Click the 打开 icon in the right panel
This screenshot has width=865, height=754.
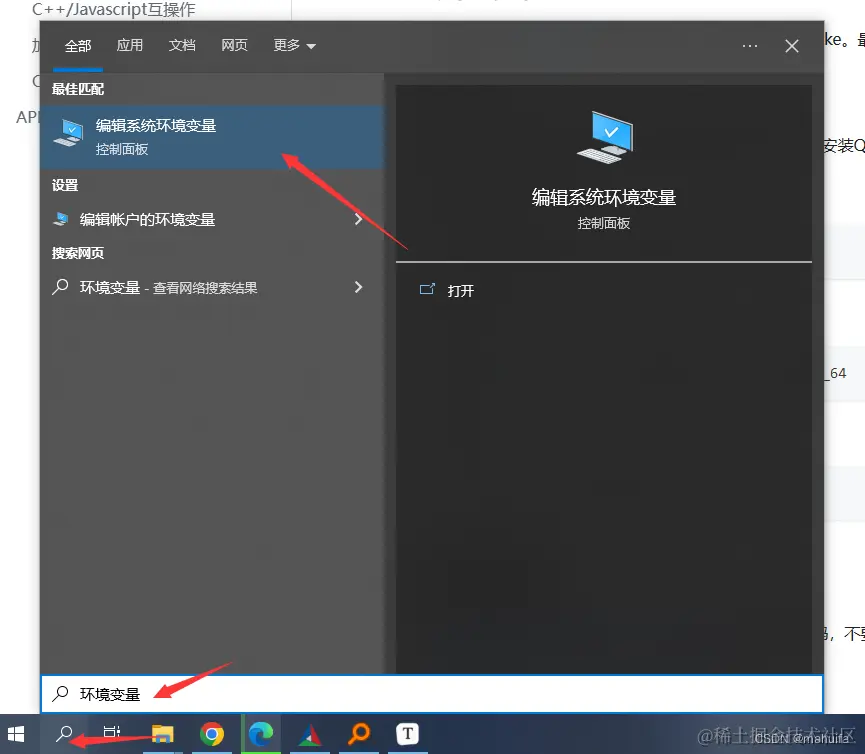[430, 290]
